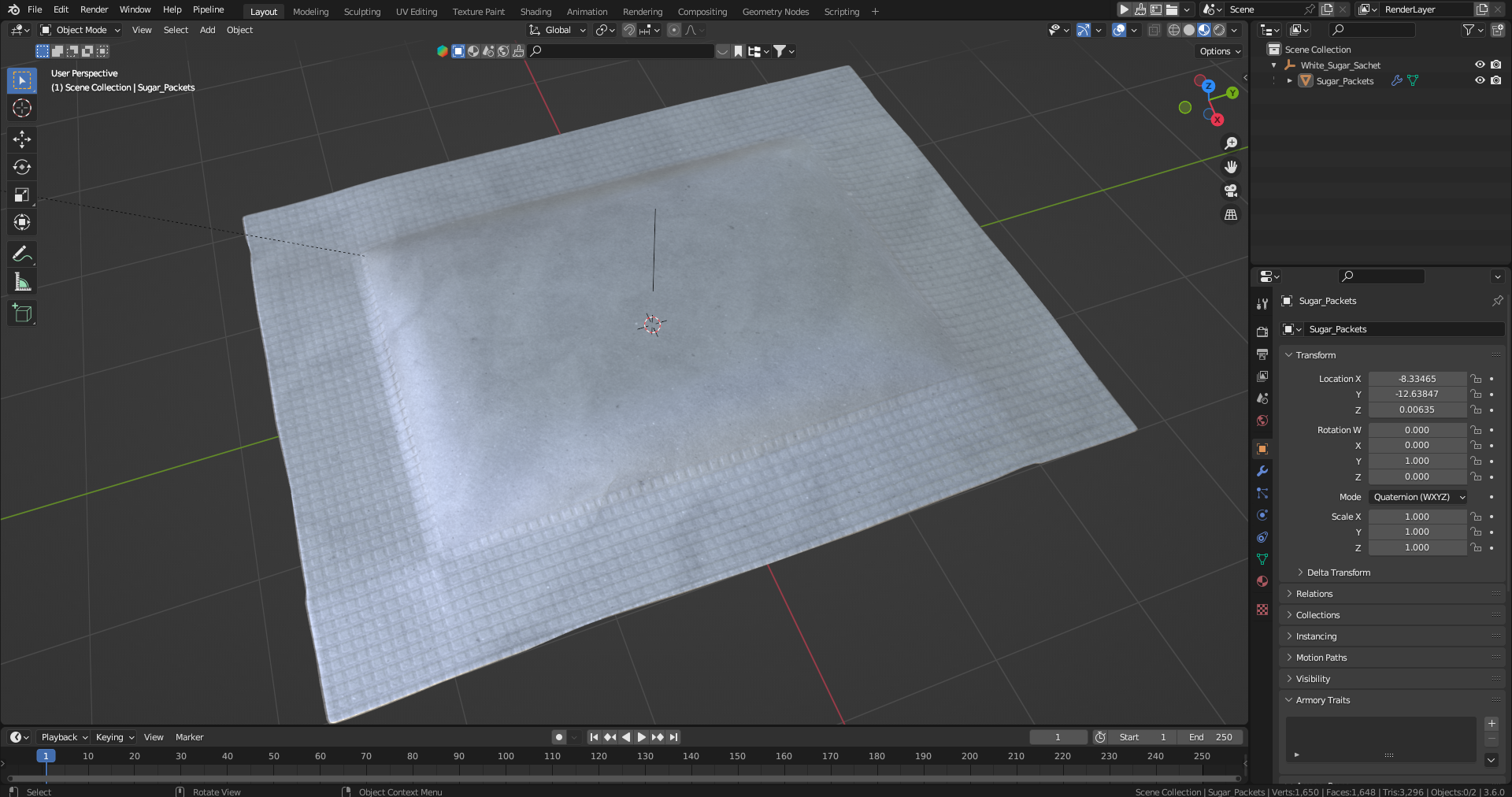
Task: Open the Object Data properties tab
Action: (1262, 559)
